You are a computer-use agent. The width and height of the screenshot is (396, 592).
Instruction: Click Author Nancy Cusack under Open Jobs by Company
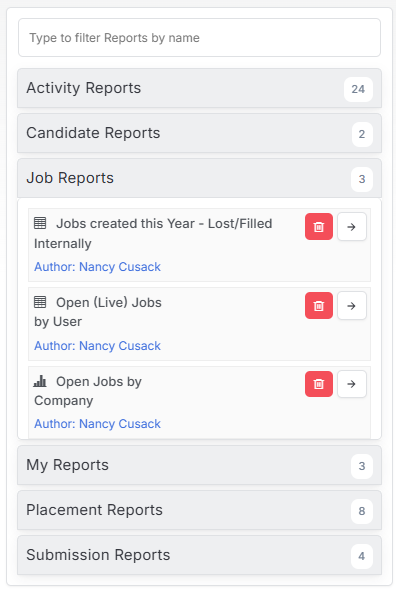[x=97, y=424]
